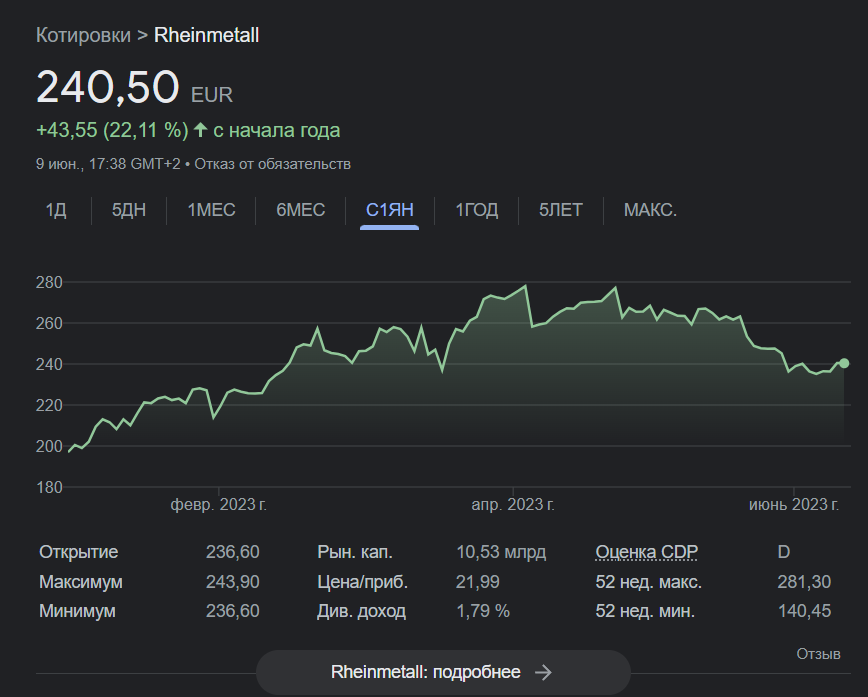The height and width of the screenshot is (697, 868).
Task: Click the Див. доход value 1,79 %
Action: (483, 611)
